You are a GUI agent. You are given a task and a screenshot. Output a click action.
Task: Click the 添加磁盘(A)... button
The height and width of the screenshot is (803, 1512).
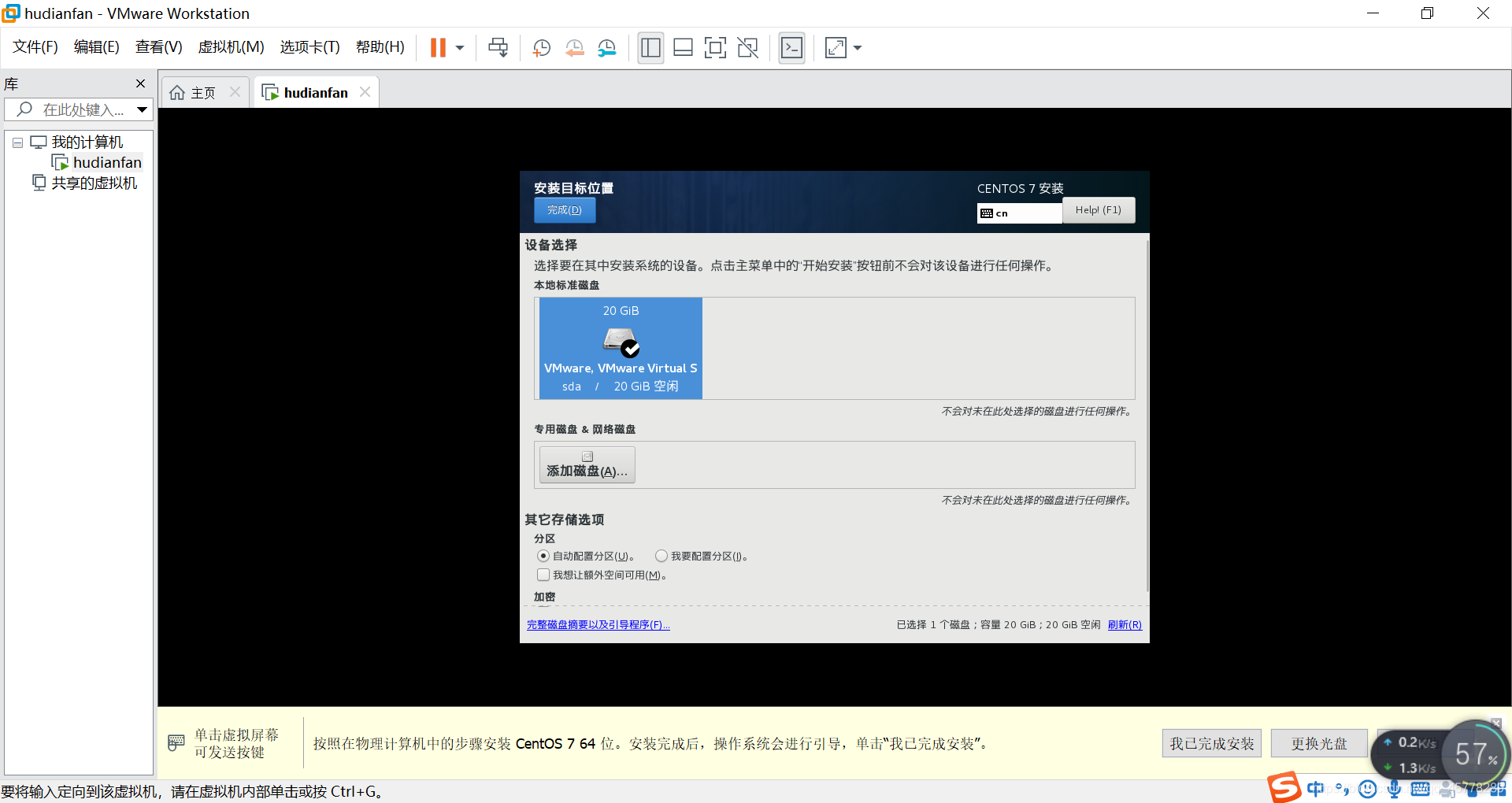click(587, 464)
